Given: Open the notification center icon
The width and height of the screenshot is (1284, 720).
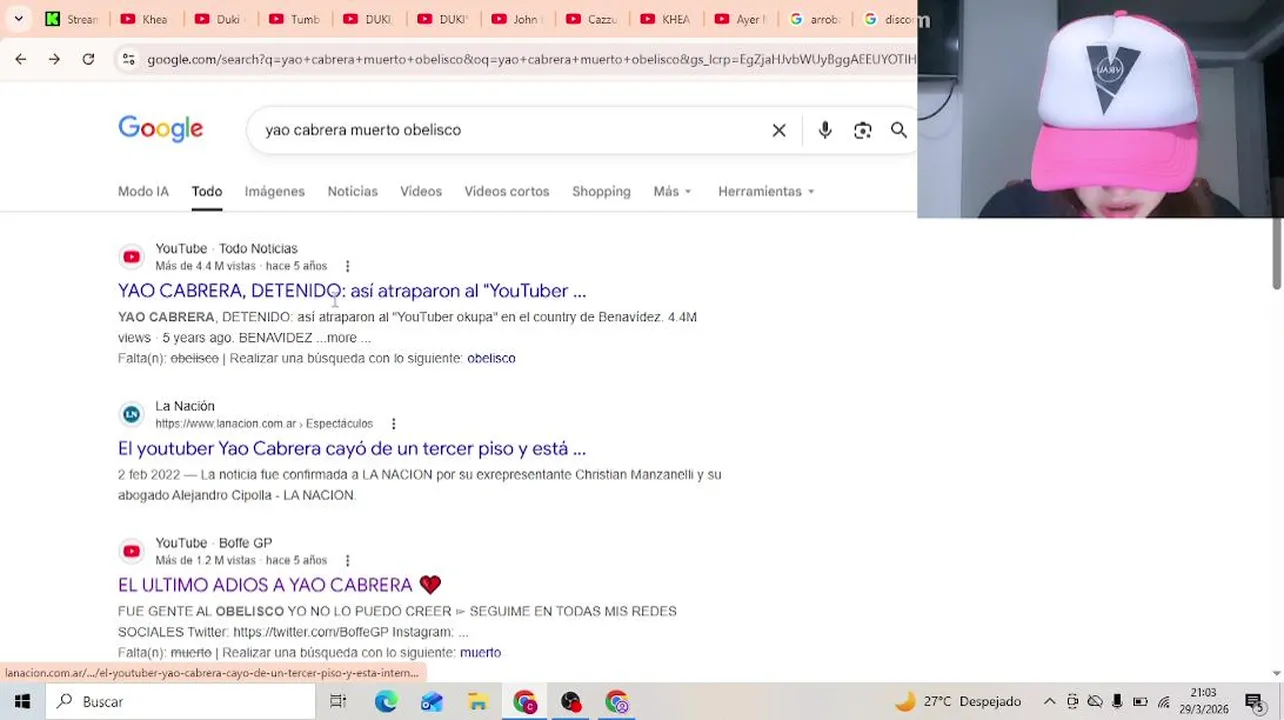Looking at the screenshot, I should click(1254, 701).
